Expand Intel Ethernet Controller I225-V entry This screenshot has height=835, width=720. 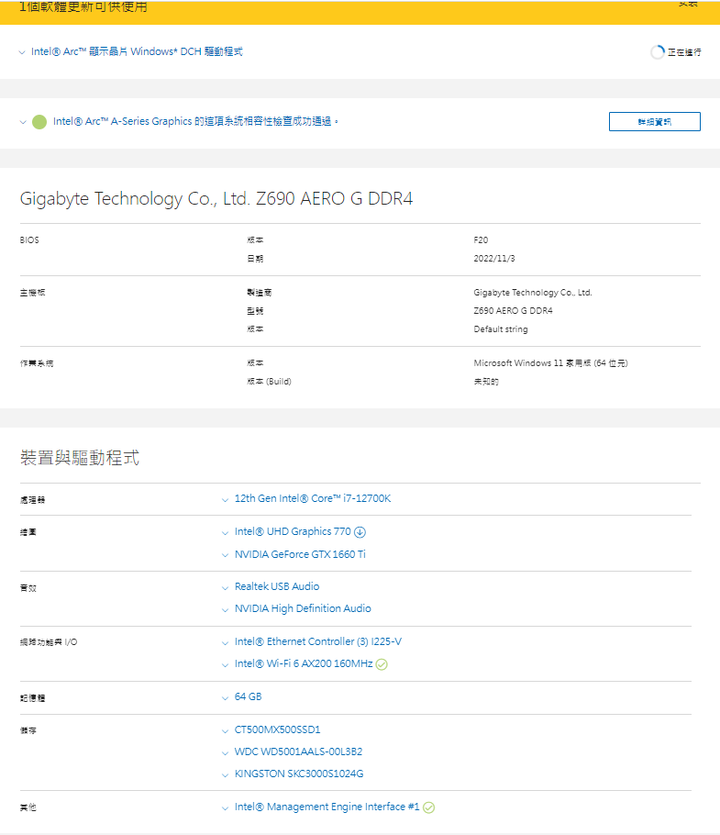(225, 643)
